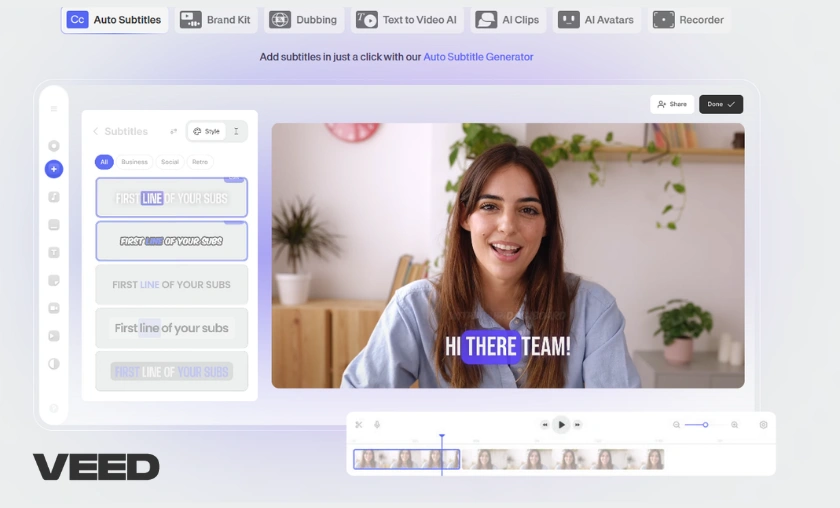The image size is (840, 508).
Task: Switch to the Dubbing tab
Action: click(303, 20)
